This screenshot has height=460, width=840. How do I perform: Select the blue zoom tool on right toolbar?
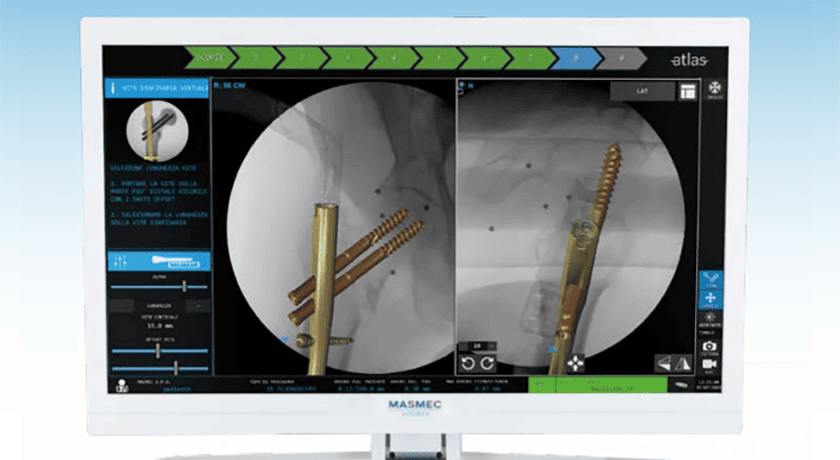711,280
